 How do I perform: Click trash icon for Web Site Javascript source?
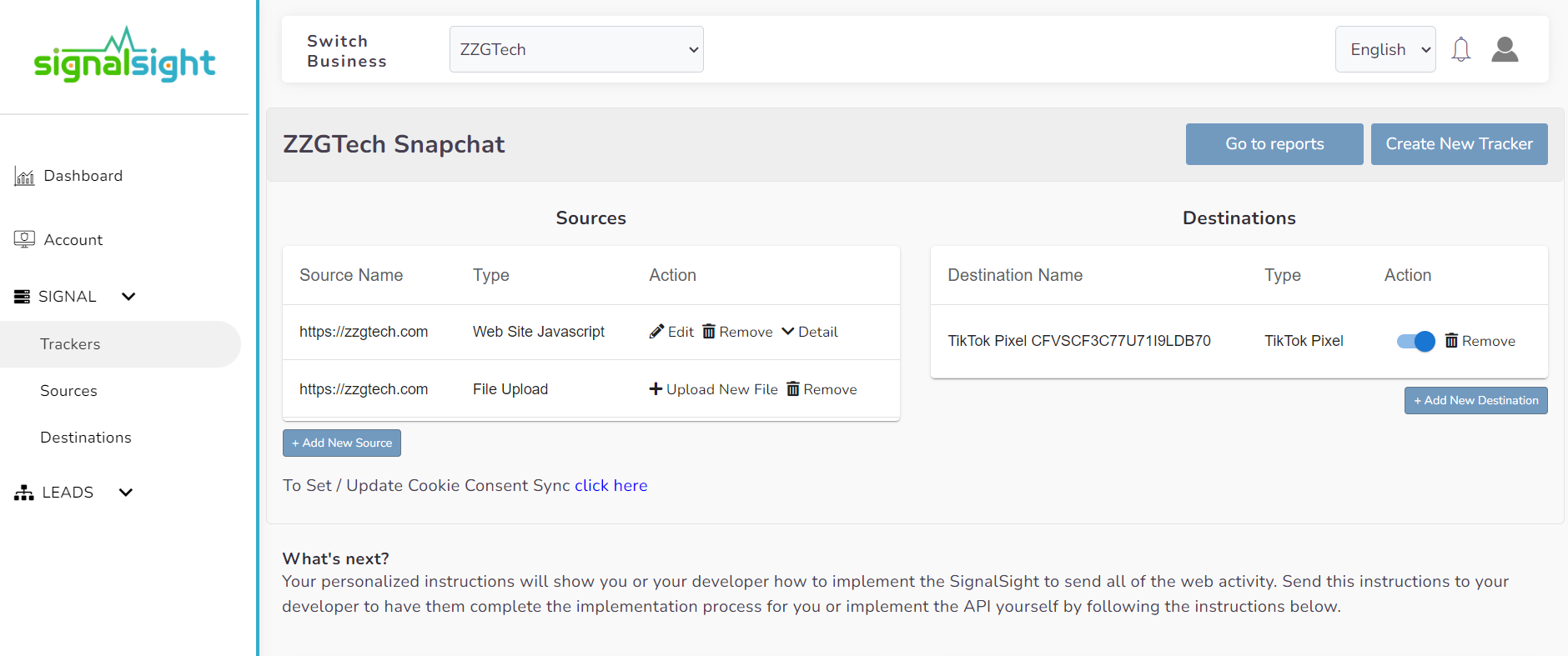click(709, 332)
